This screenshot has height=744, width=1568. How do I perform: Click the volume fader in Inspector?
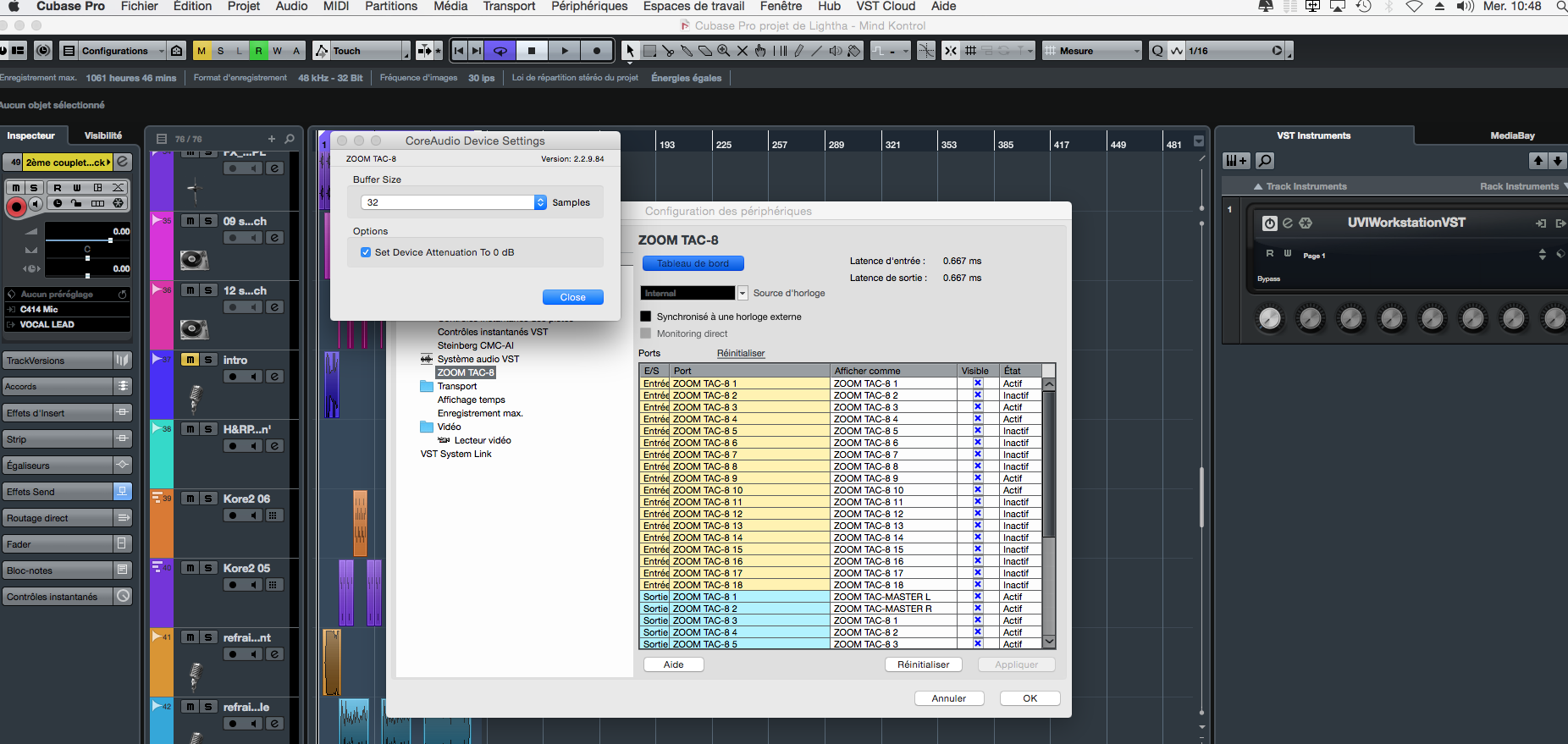click(x=110, y=240)
